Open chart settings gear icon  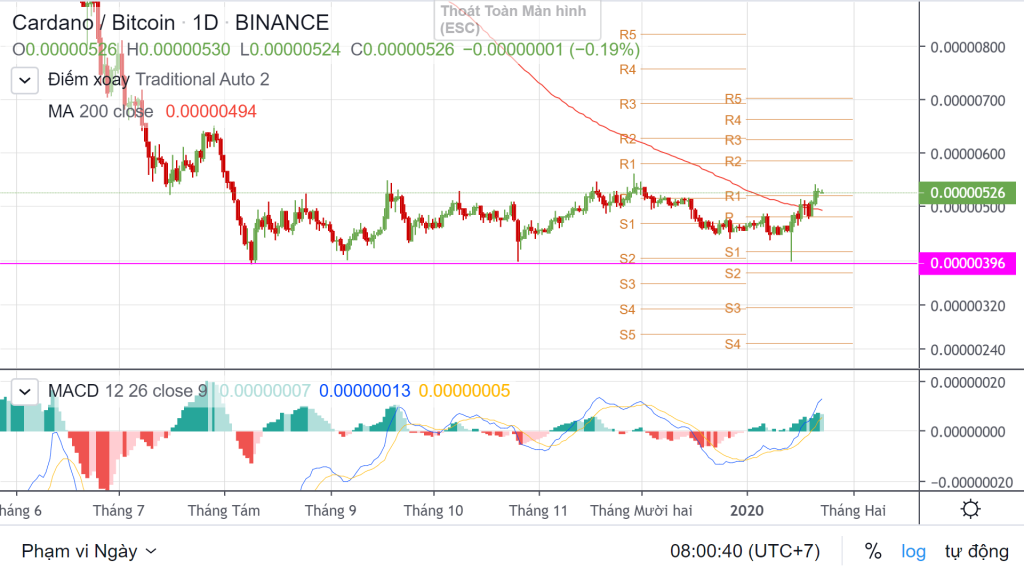969,510
